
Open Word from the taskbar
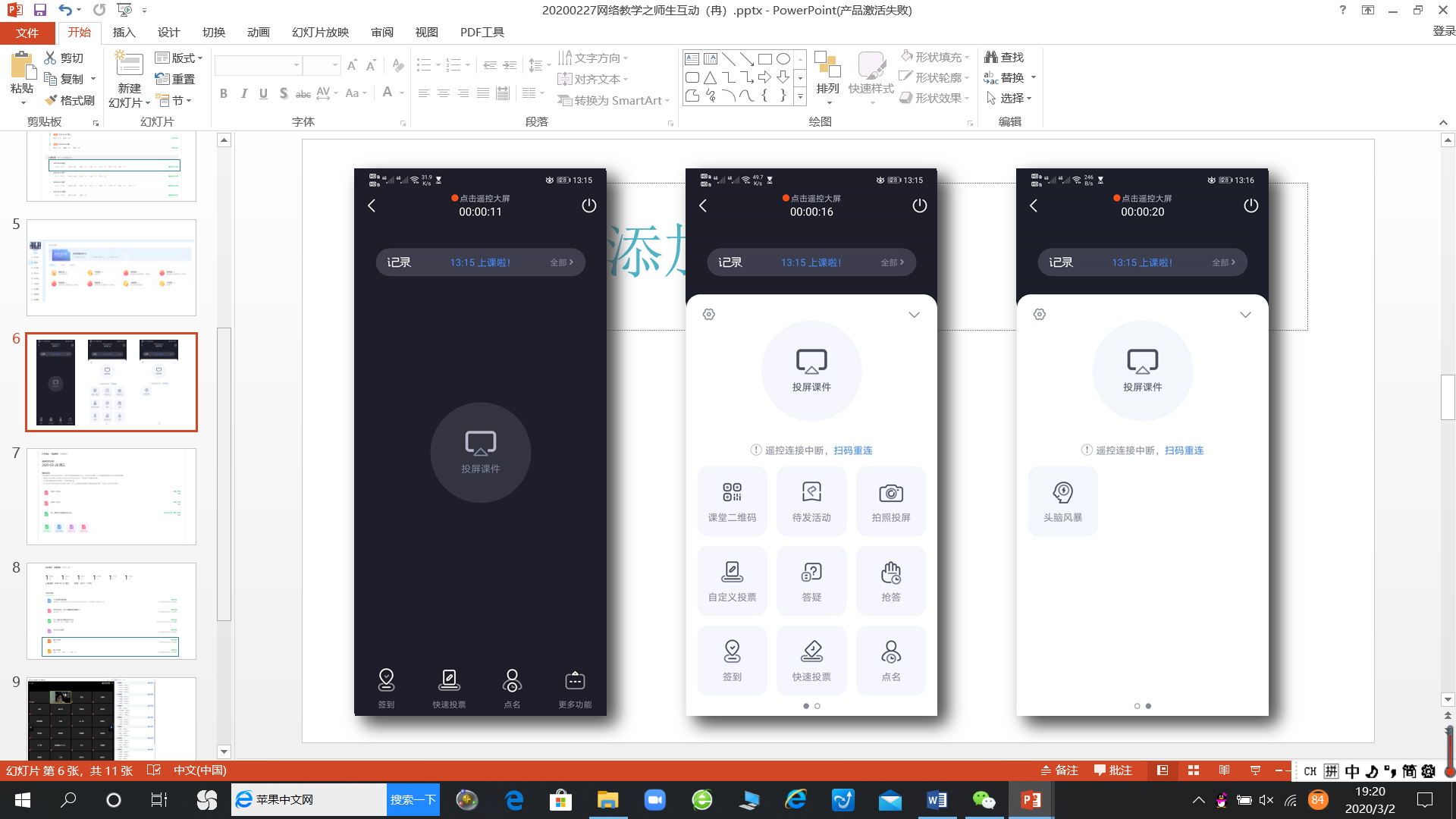[937, 800]
